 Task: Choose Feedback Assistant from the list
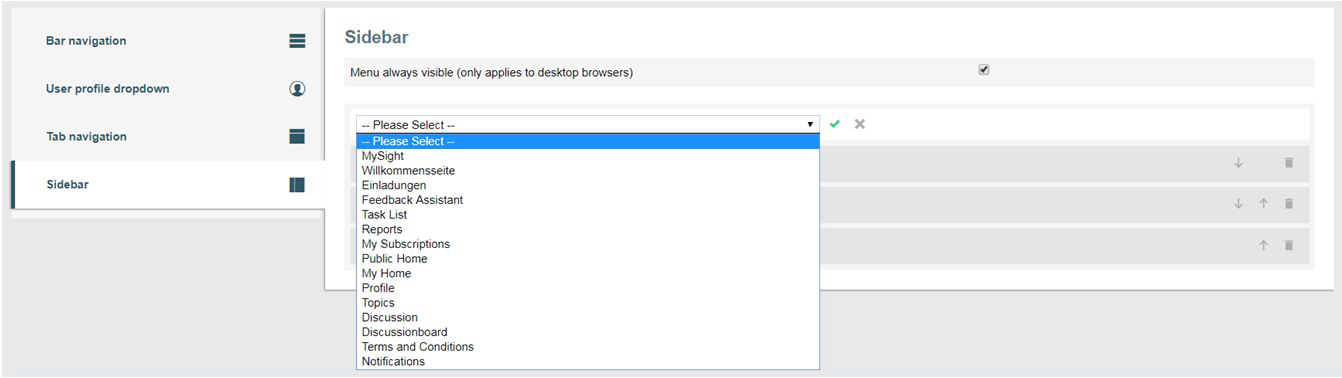588,200
